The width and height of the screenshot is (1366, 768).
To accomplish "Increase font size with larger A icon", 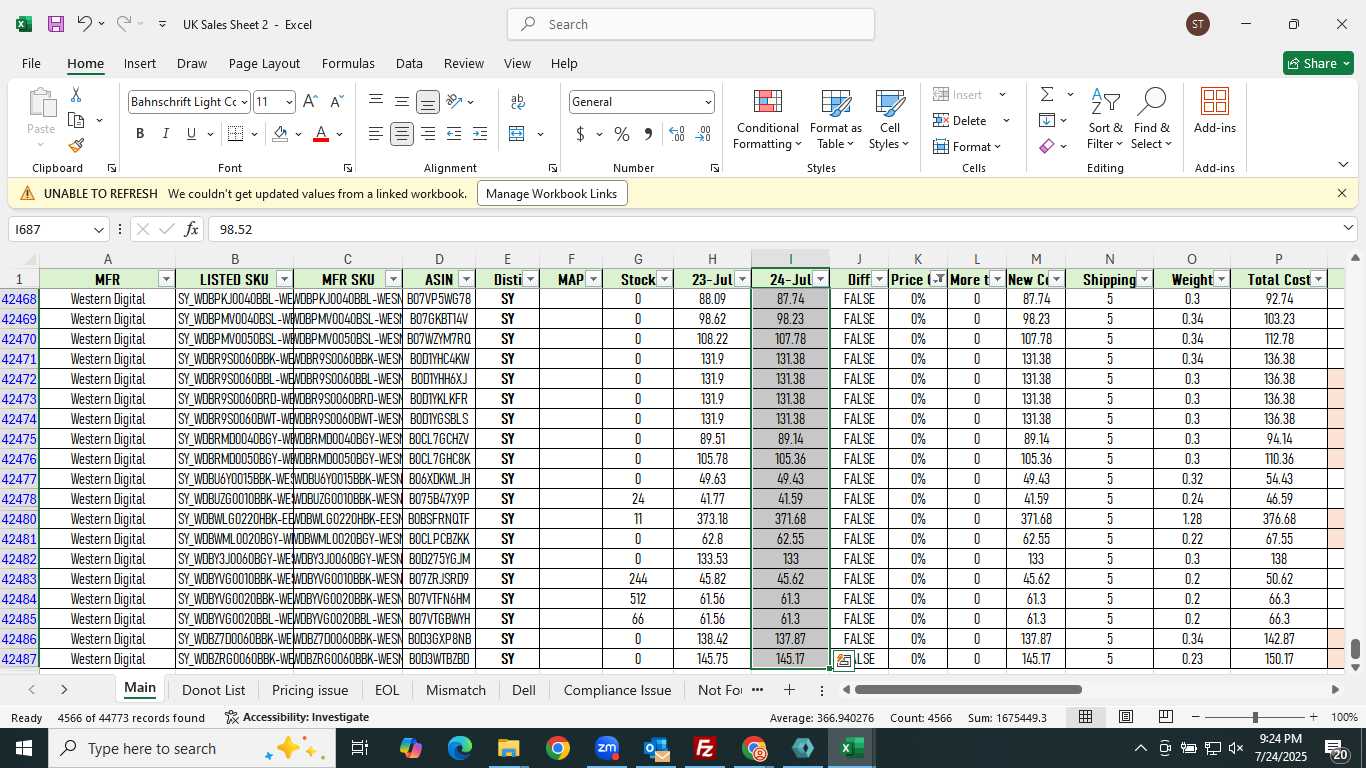I will tap(310, 102).
